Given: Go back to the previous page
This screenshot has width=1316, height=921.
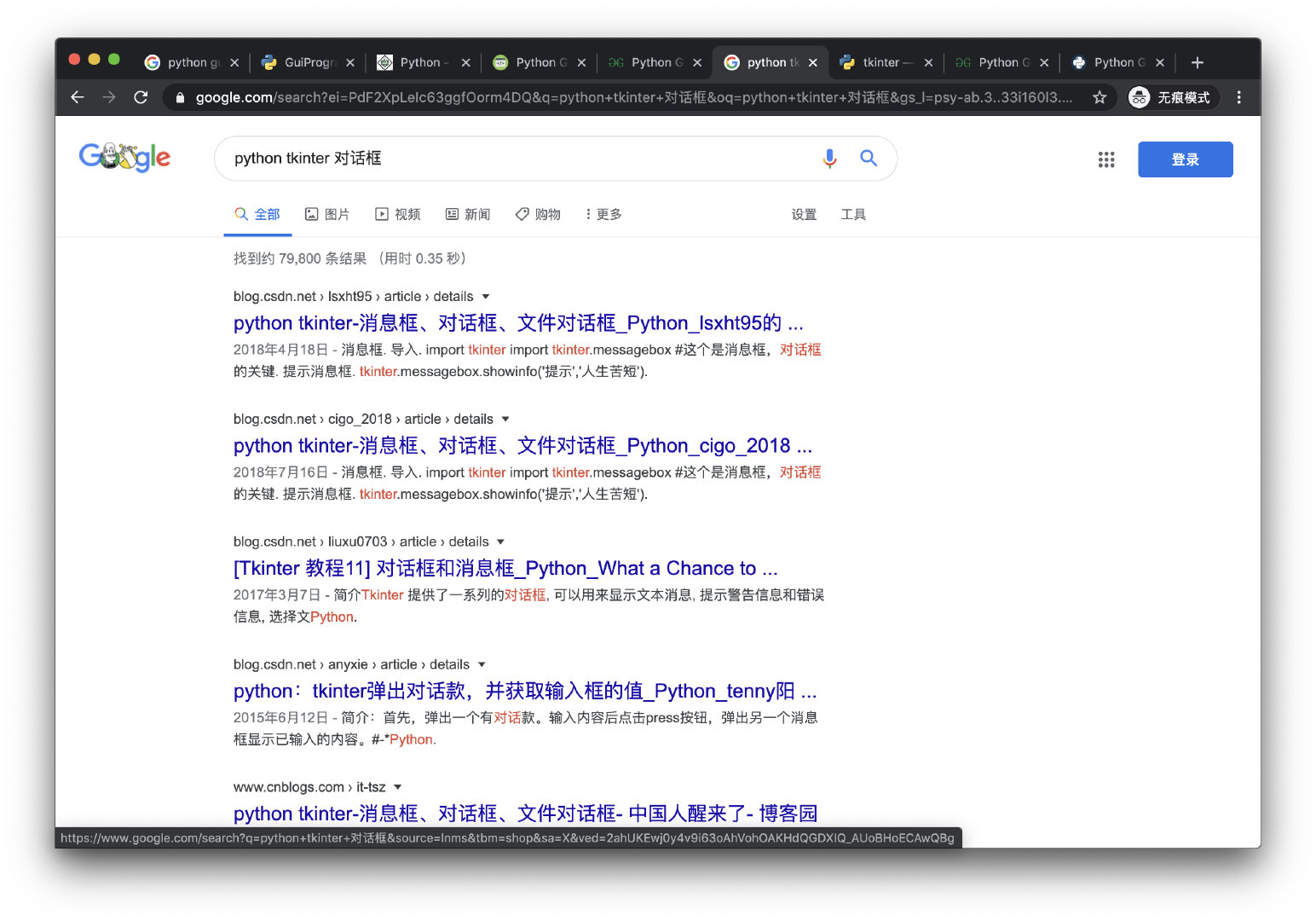Looking at the screenshot, I should (x=78, y=97).
